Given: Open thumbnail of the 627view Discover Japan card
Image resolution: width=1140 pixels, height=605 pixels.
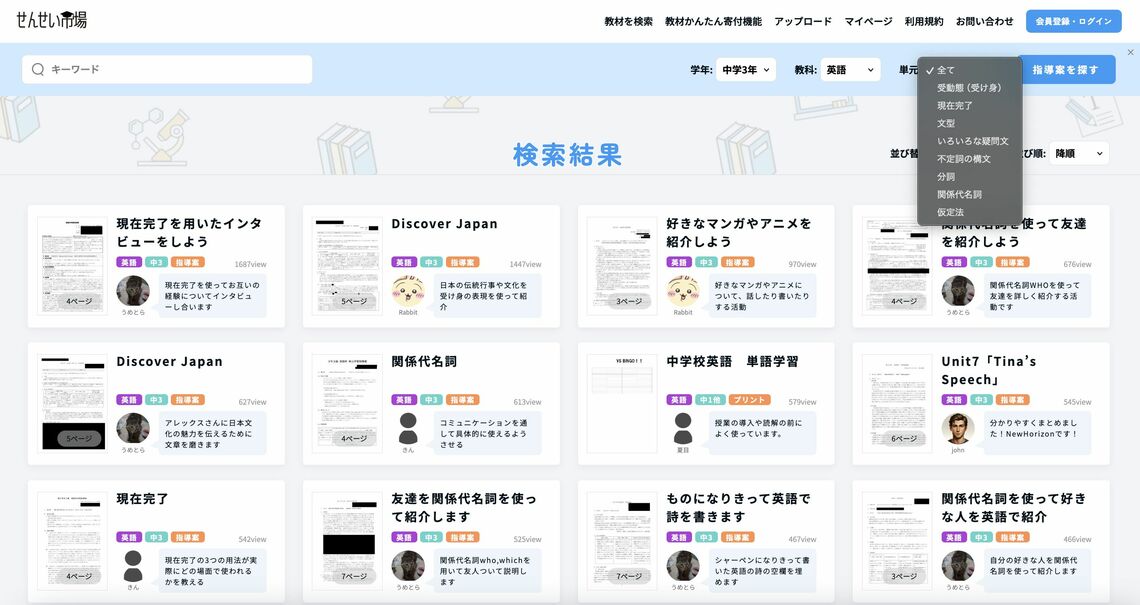Looking at the screenshot, I should 72,403.
